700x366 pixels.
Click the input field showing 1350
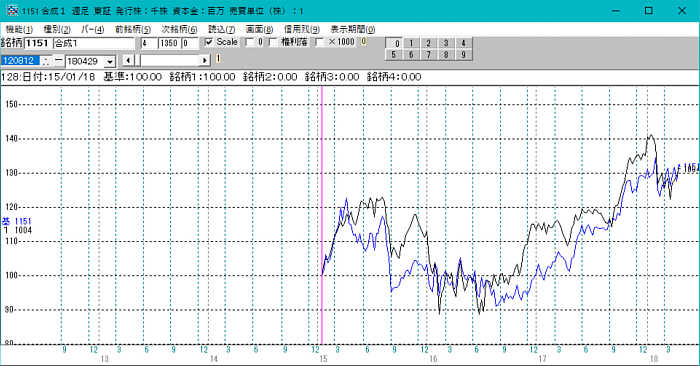170,43
